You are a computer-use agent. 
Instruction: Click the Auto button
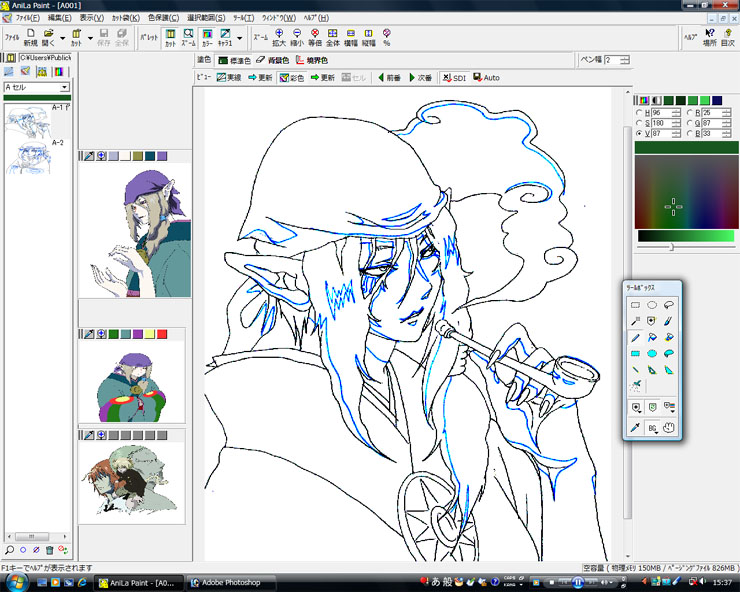[x=487, y=77]
